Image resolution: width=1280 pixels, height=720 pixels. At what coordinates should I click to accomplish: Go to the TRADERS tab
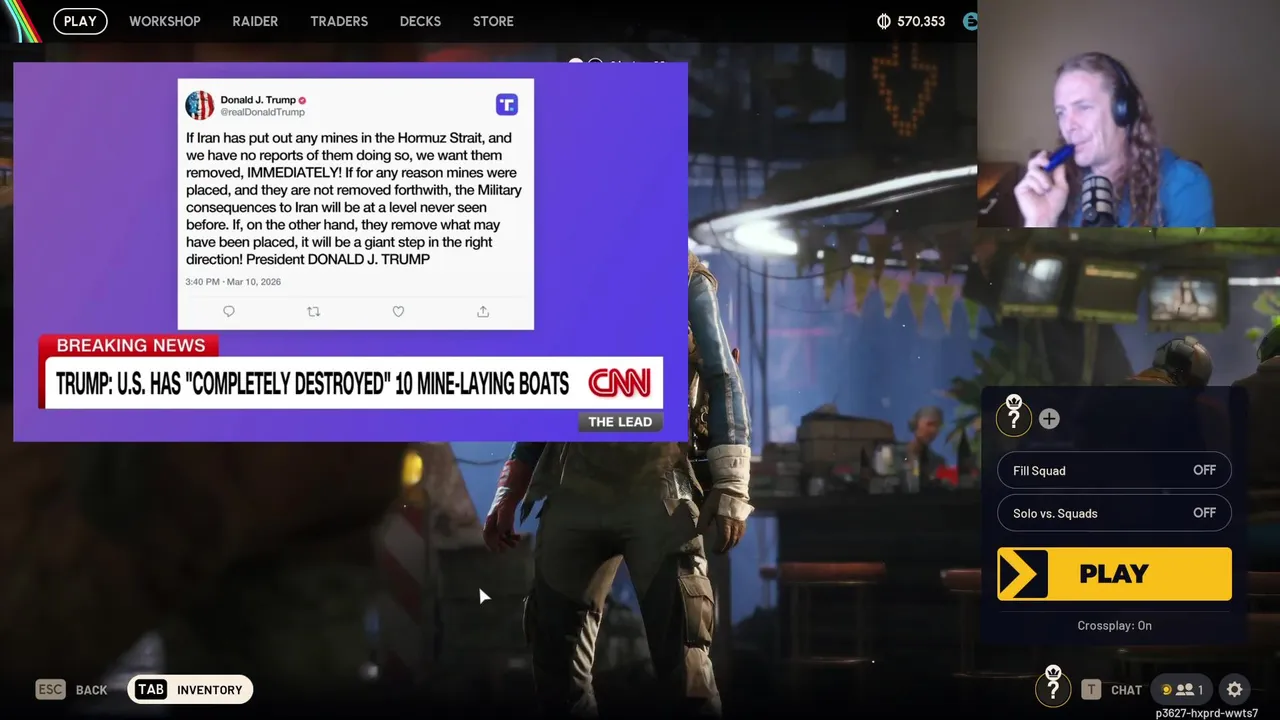339,21
